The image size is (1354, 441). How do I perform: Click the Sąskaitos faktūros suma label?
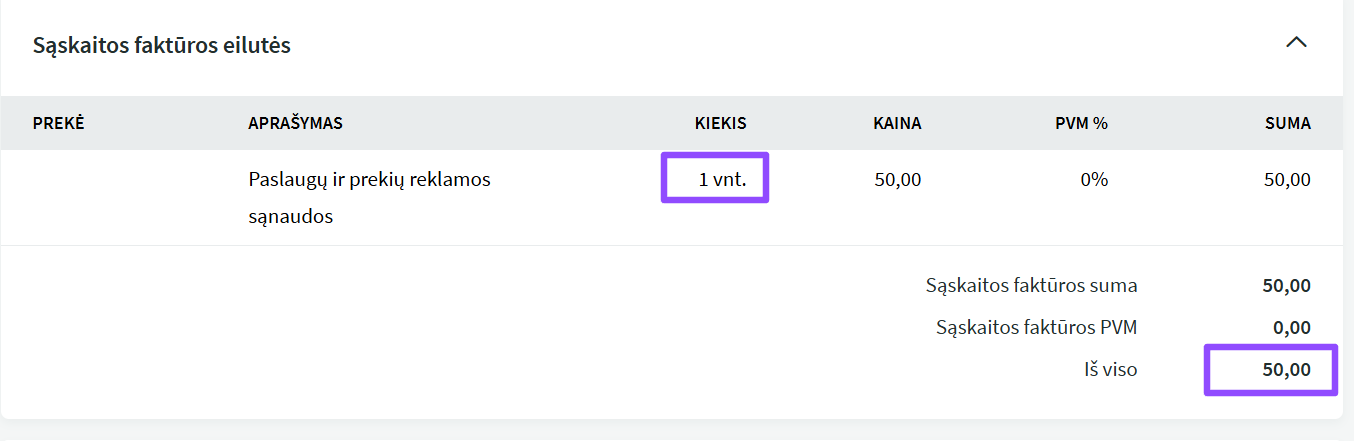pos(1031,286)
